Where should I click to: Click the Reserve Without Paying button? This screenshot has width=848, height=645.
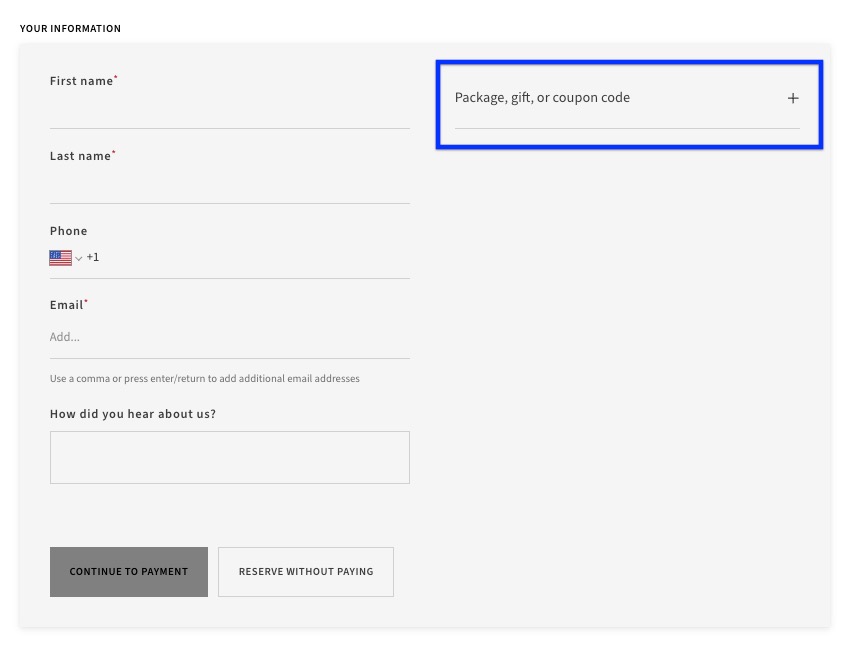pos(305,571)
